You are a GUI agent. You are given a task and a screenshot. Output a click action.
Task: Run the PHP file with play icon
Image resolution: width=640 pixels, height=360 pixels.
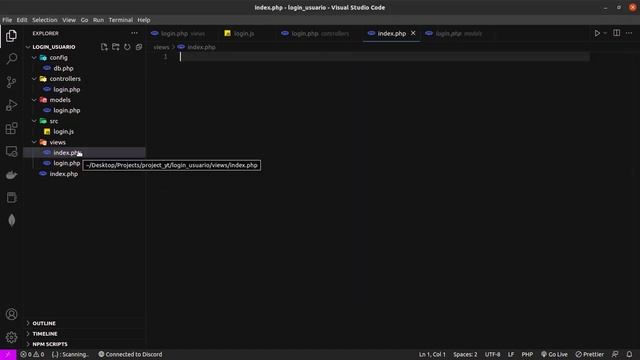[x=597, y=33]
